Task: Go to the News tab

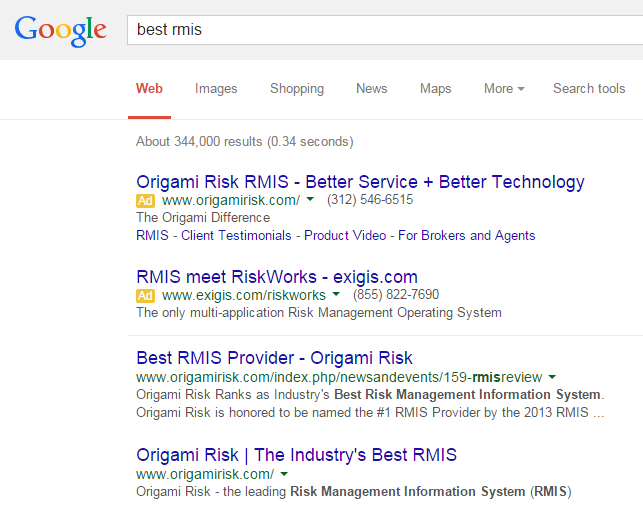Action: coord(371,89)
